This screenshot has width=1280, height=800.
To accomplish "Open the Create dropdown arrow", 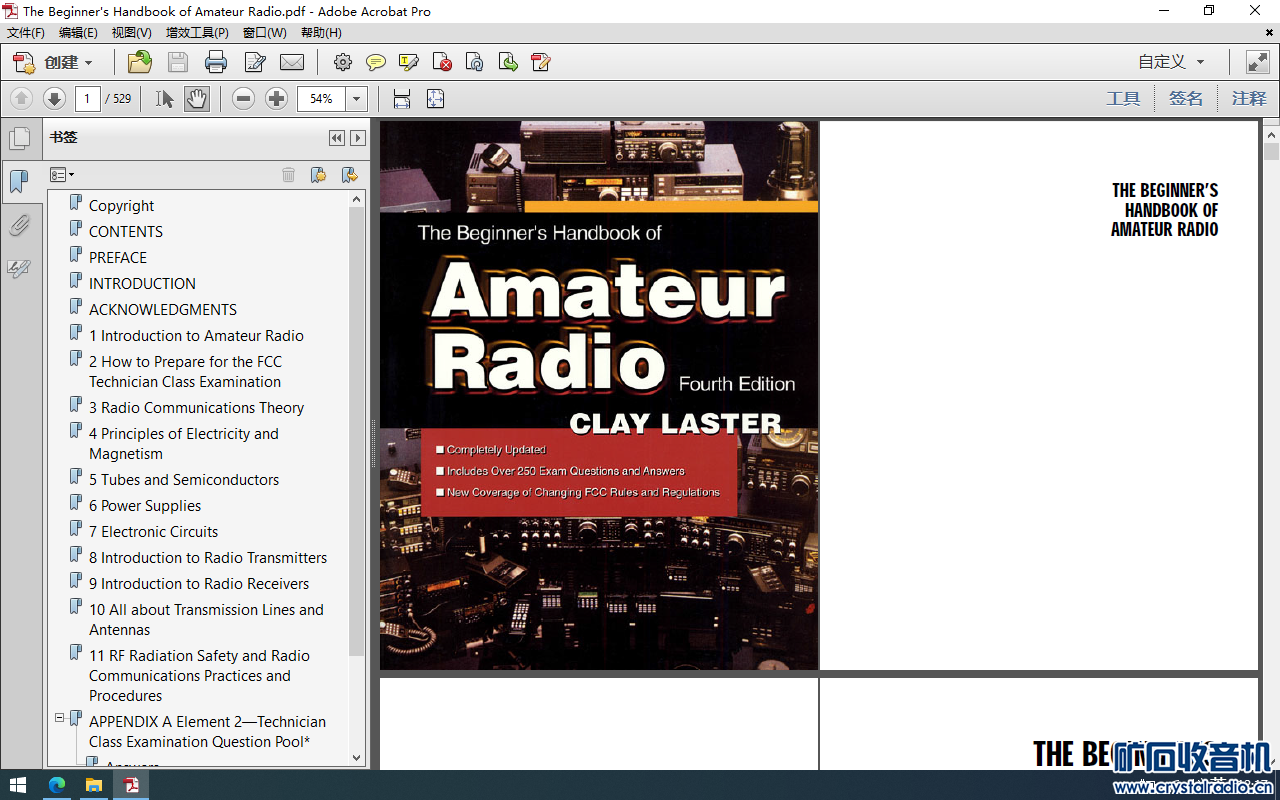I will coord(88,62).
